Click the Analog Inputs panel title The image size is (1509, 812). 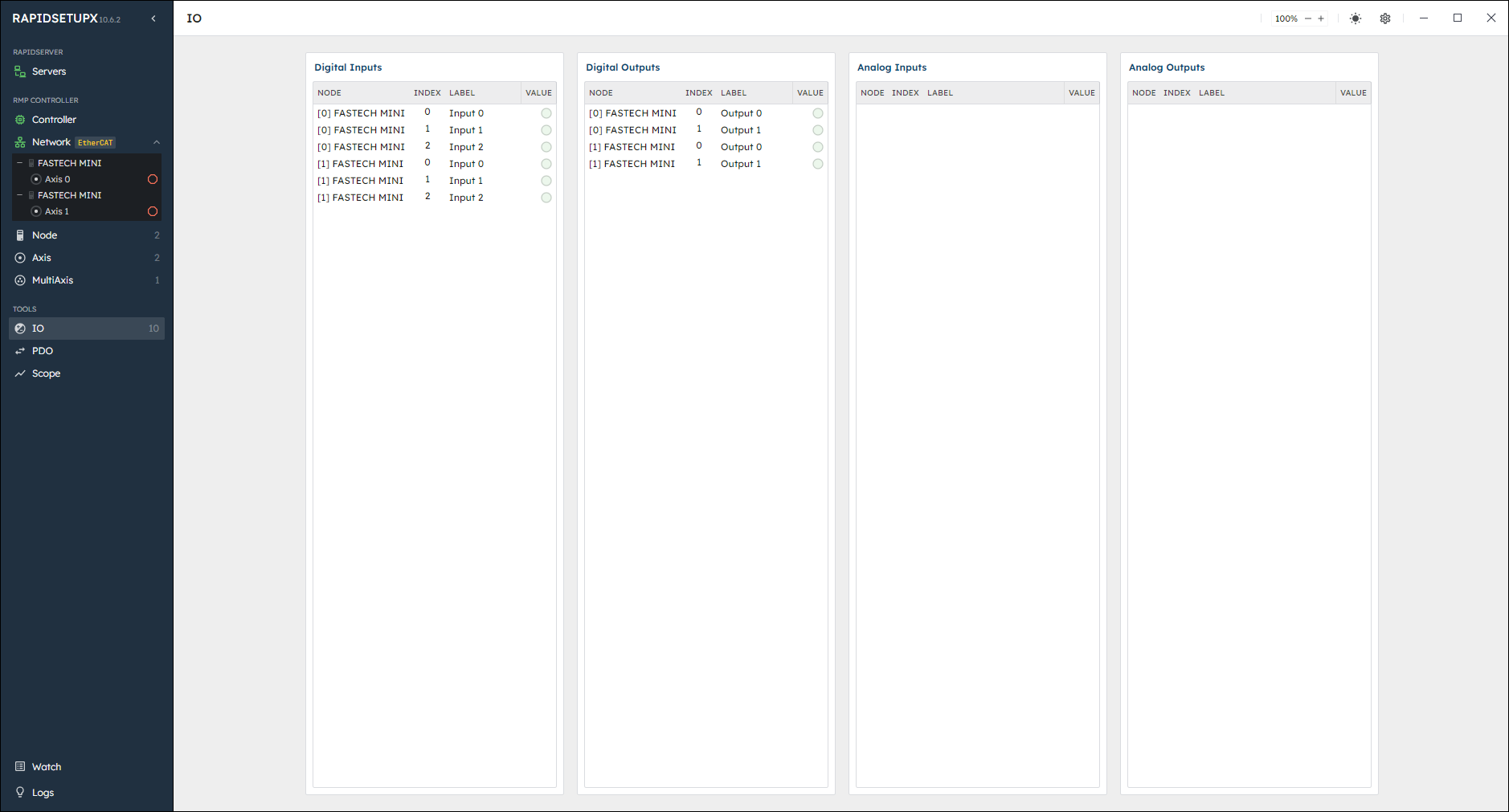point(892,67)
